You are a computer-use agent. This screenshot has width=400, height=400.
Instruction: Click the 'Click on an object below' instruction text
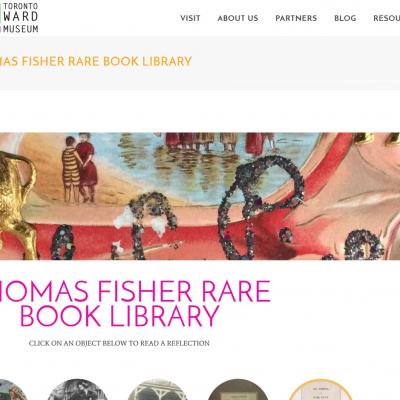(x=119, y=343)
